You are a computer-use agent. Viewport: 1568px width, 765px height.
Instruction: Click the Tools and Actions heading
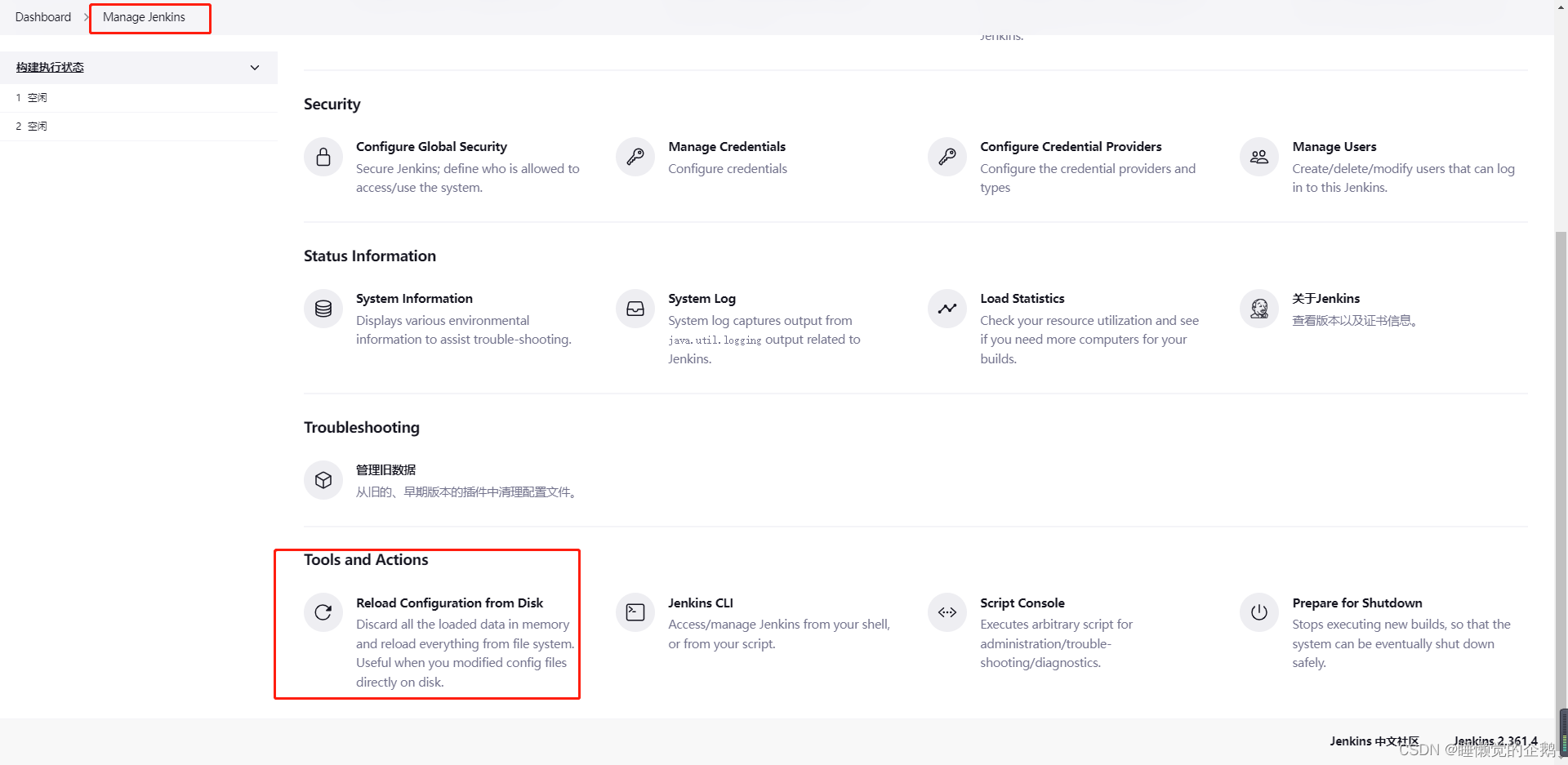click(x=366, y=560)
